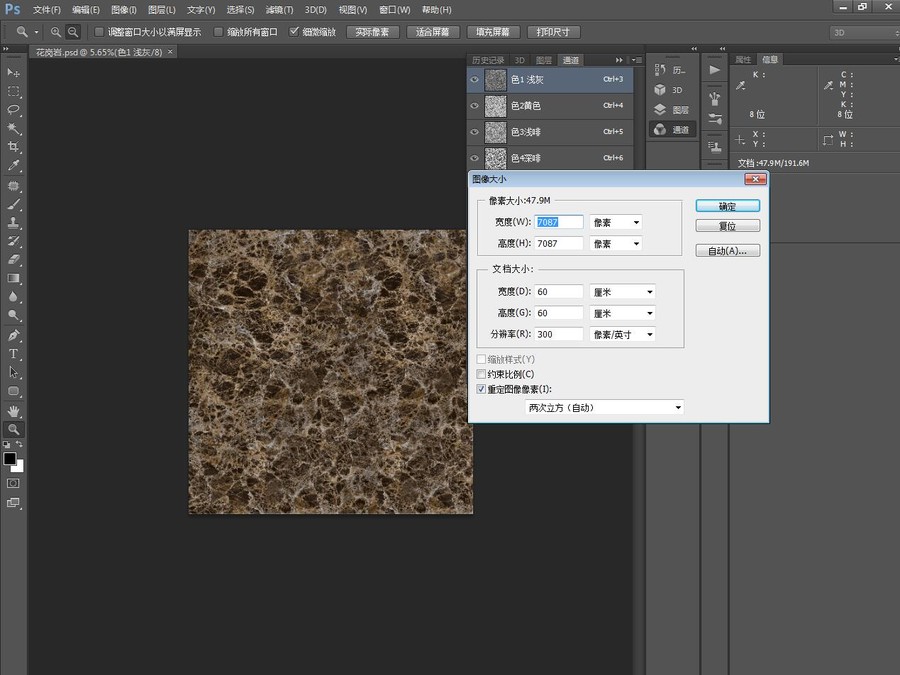Open pixel width 宽度(W) unit dropdown
Viewport: 900px width, 675px height.
[x=615, y=222]
